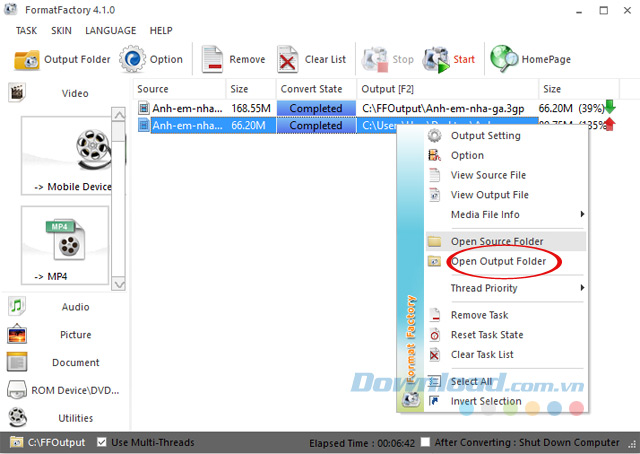Image resolution: width=640 pixels, height=454 pixels.
Task: Choose Remove Task menu entry
Action: [x=506, y=315]
